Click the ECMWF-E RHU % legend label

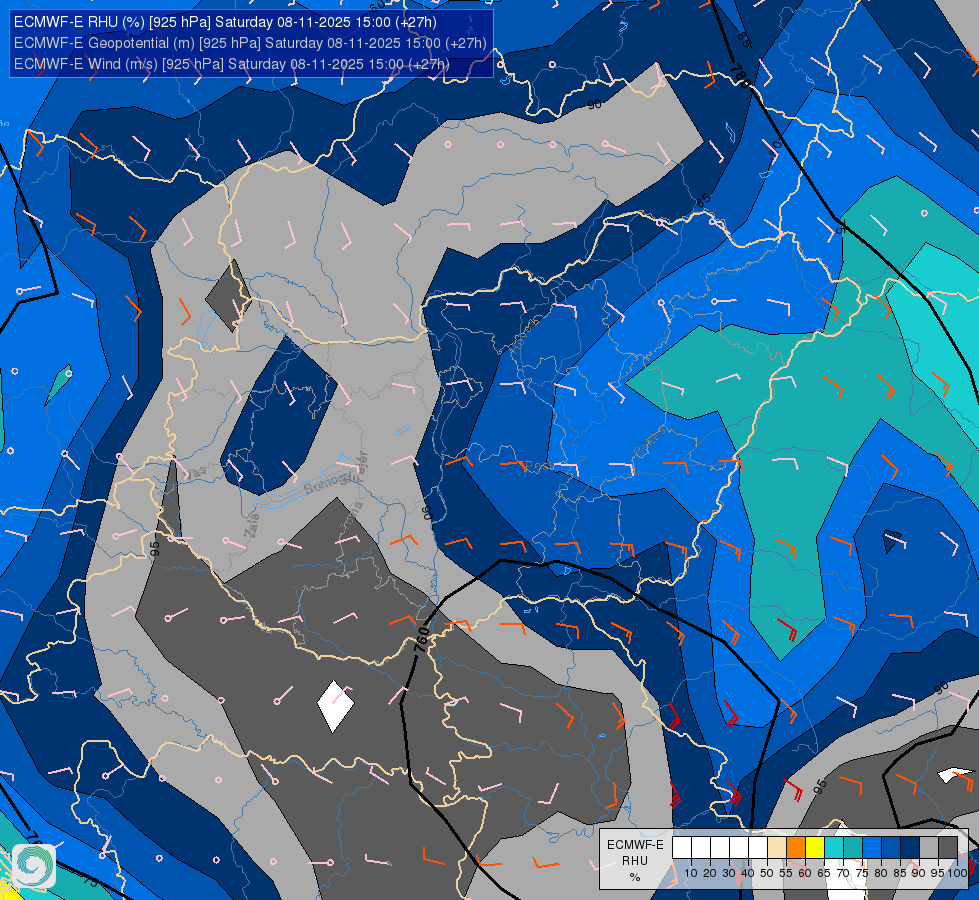coord(635,861)
